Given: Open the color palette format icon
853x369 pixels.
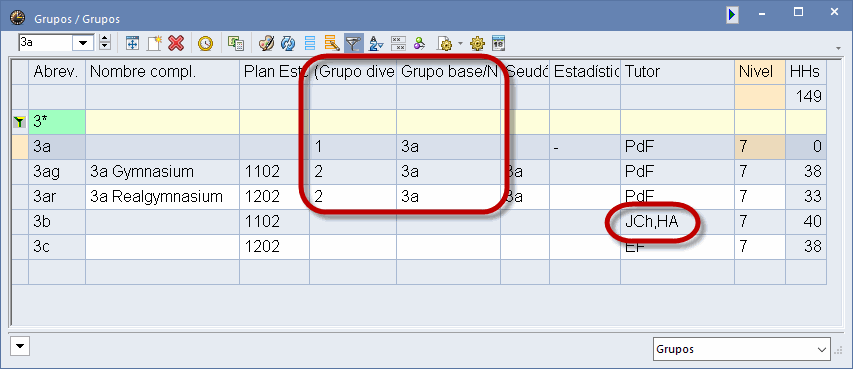Looking at the screenshot, I should click(x=266, y=43).
